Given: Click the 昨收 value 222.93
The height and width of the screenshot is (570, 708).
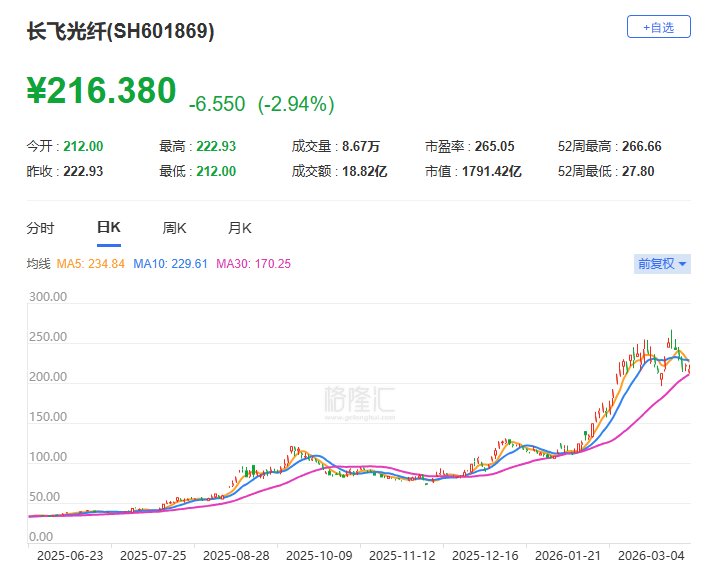Looking at the screenshot, I should [x=83, y=171].
